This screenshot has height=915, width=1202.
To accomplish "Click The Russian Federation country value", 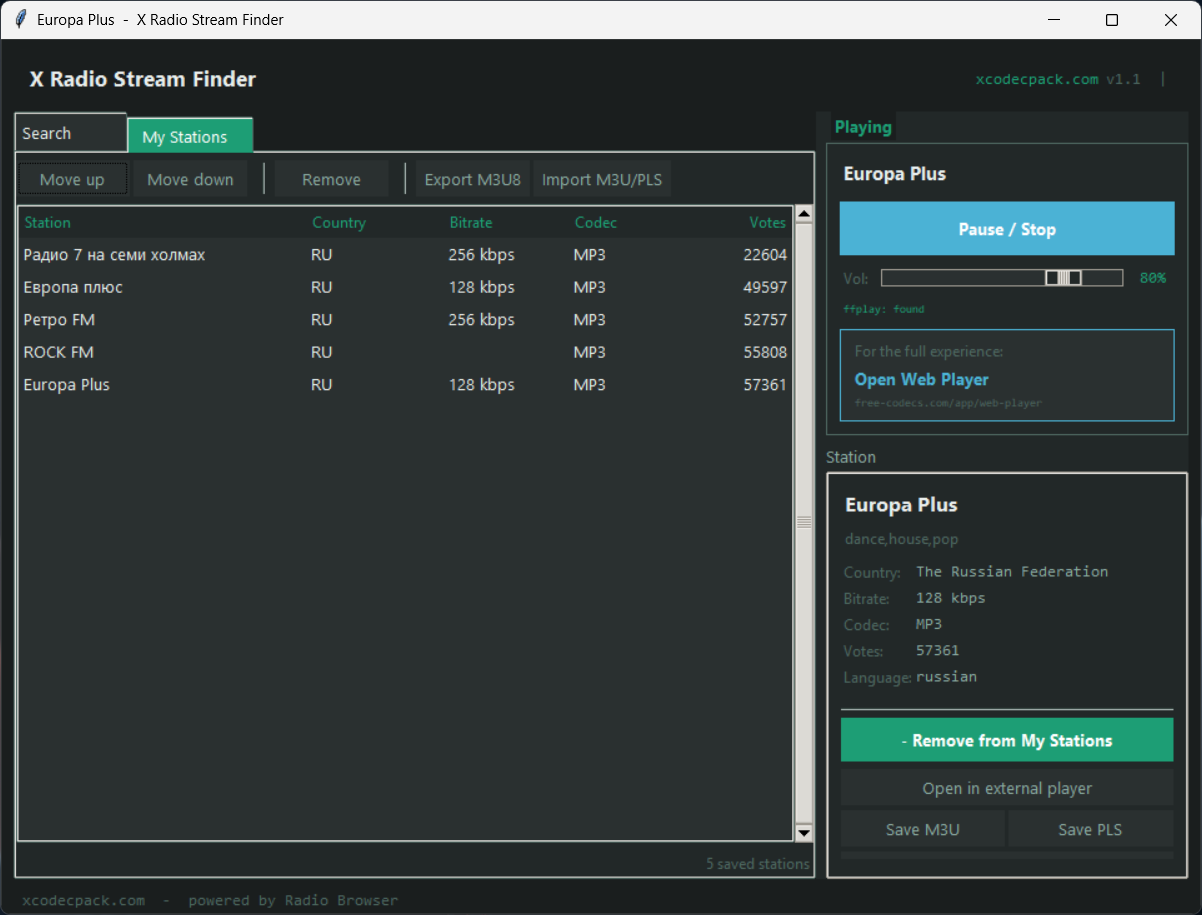I will click(1012, 572).
